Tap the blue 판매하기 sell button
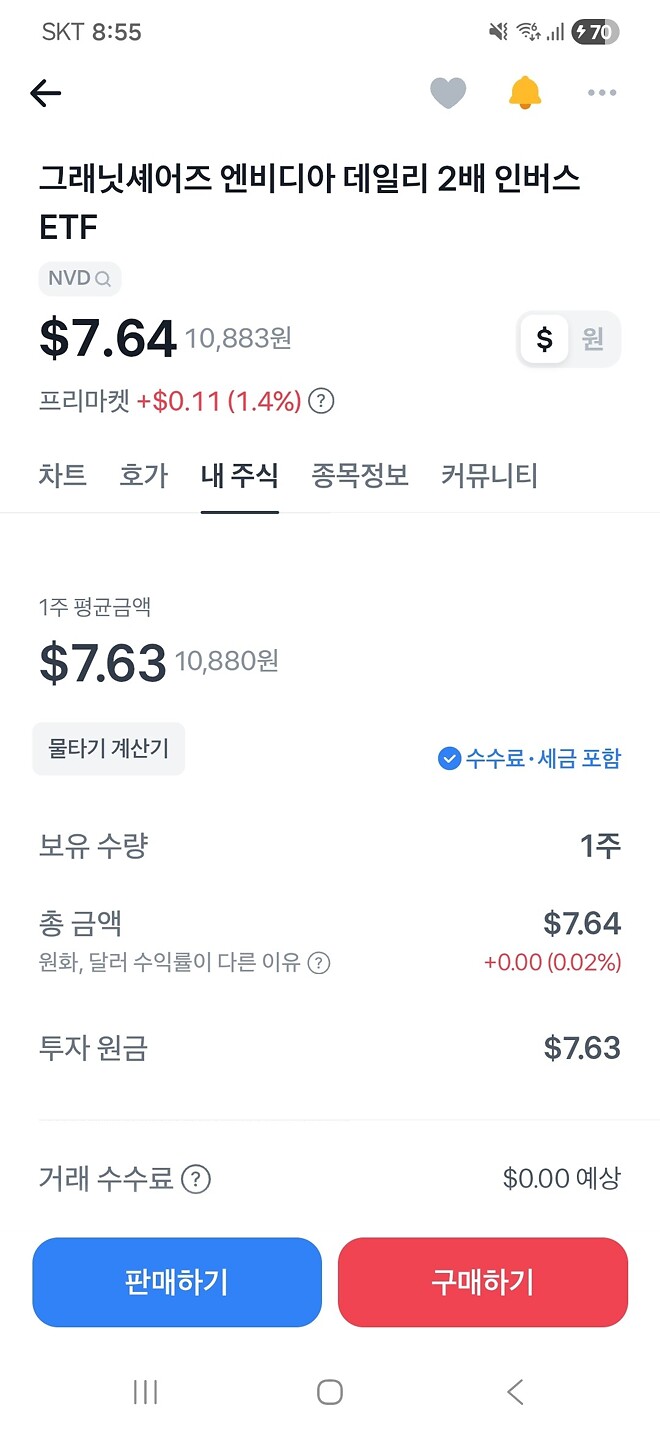The image size is (660, 1430). coord(177,1282)
